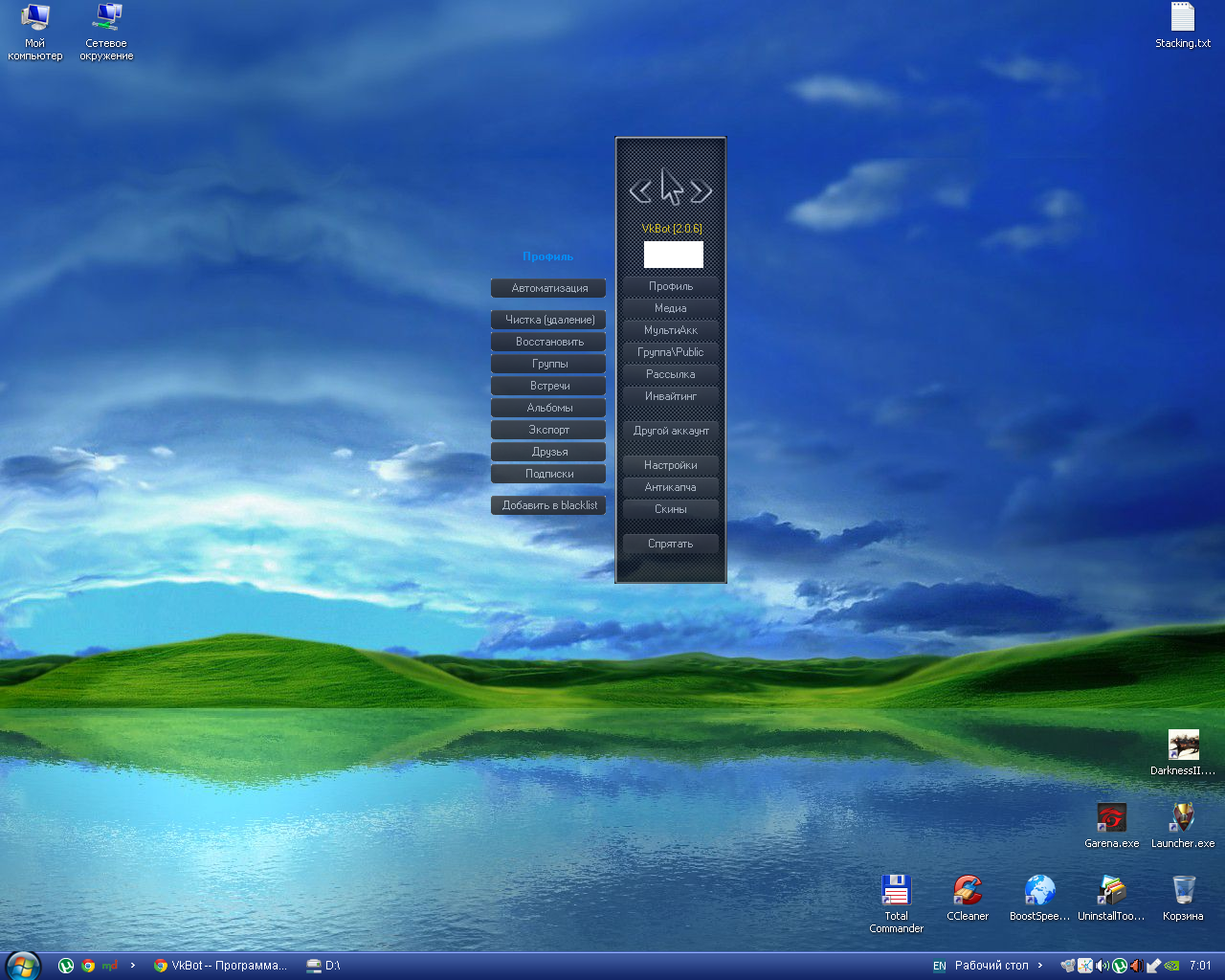
Task: Select the Рассылка menu section
Action: point(670,374)
